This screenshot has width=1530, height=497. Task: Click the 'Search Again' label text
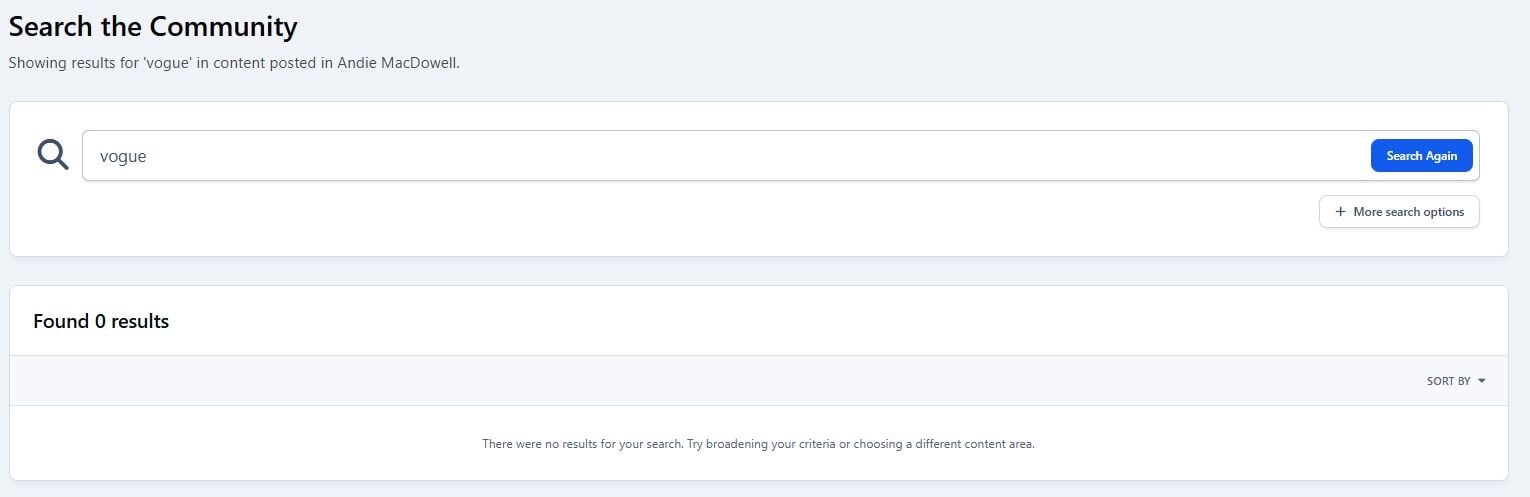pos(1421,156)
